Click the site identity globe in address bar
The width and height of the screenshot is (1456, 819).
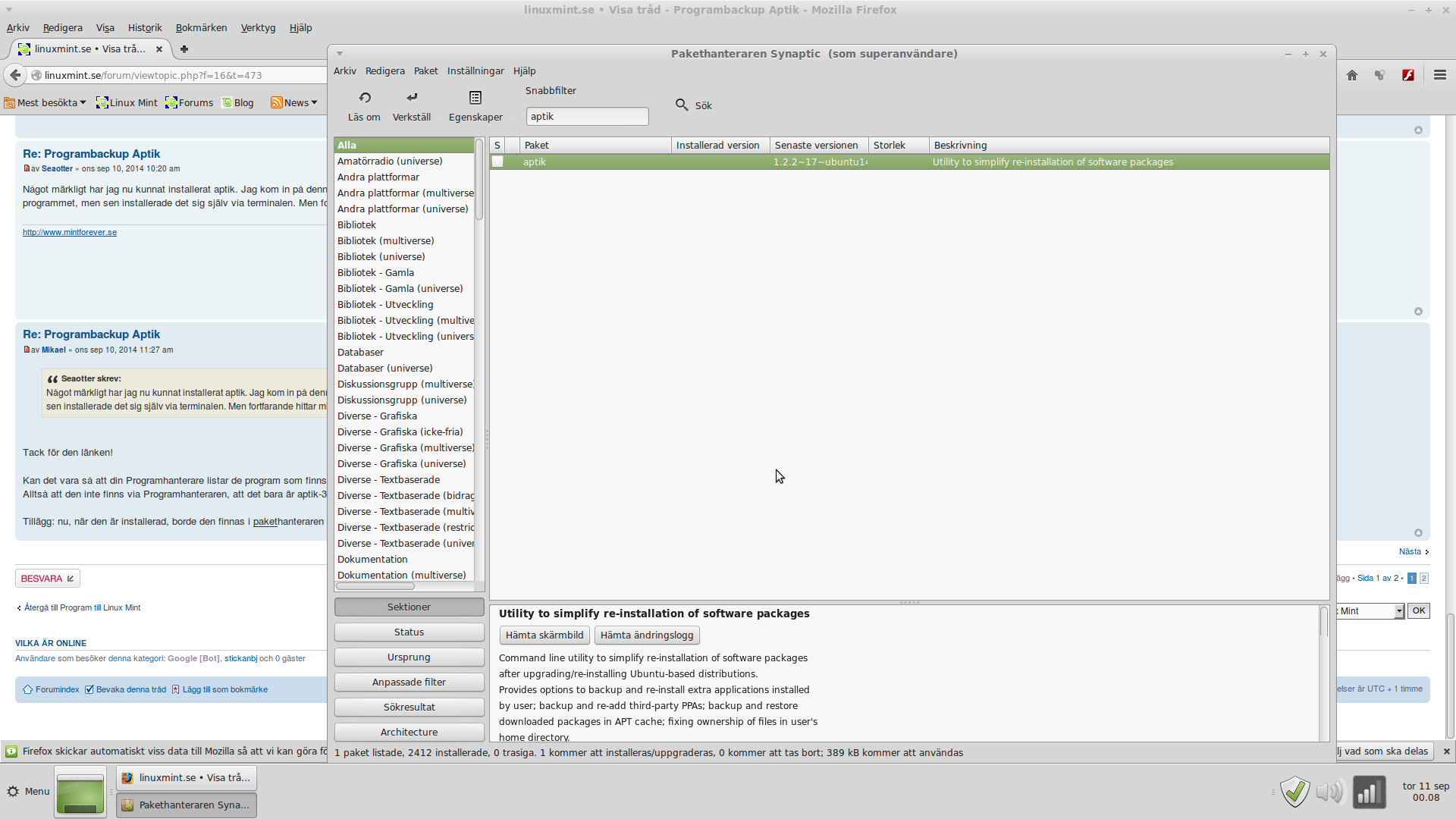[36, 75]
